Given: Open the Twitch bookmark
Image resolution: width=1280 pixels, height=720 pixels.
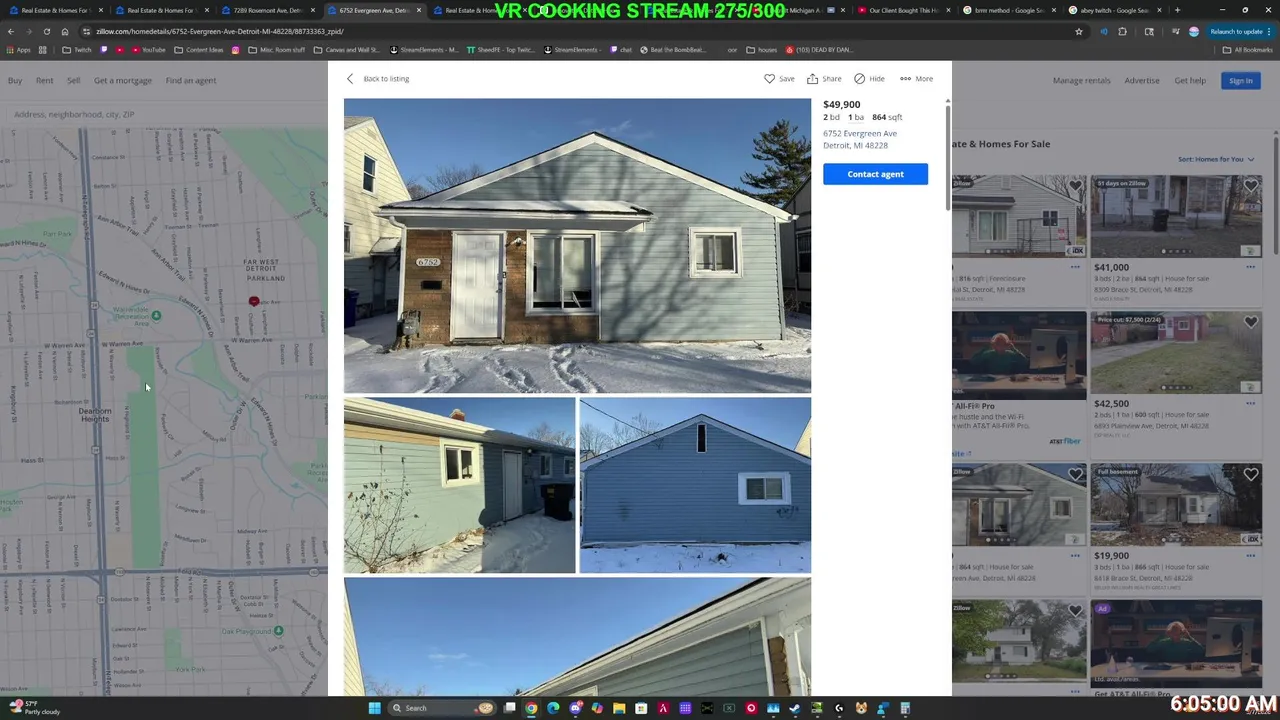Looking at the screenshot, I should [x=77, y=49].
